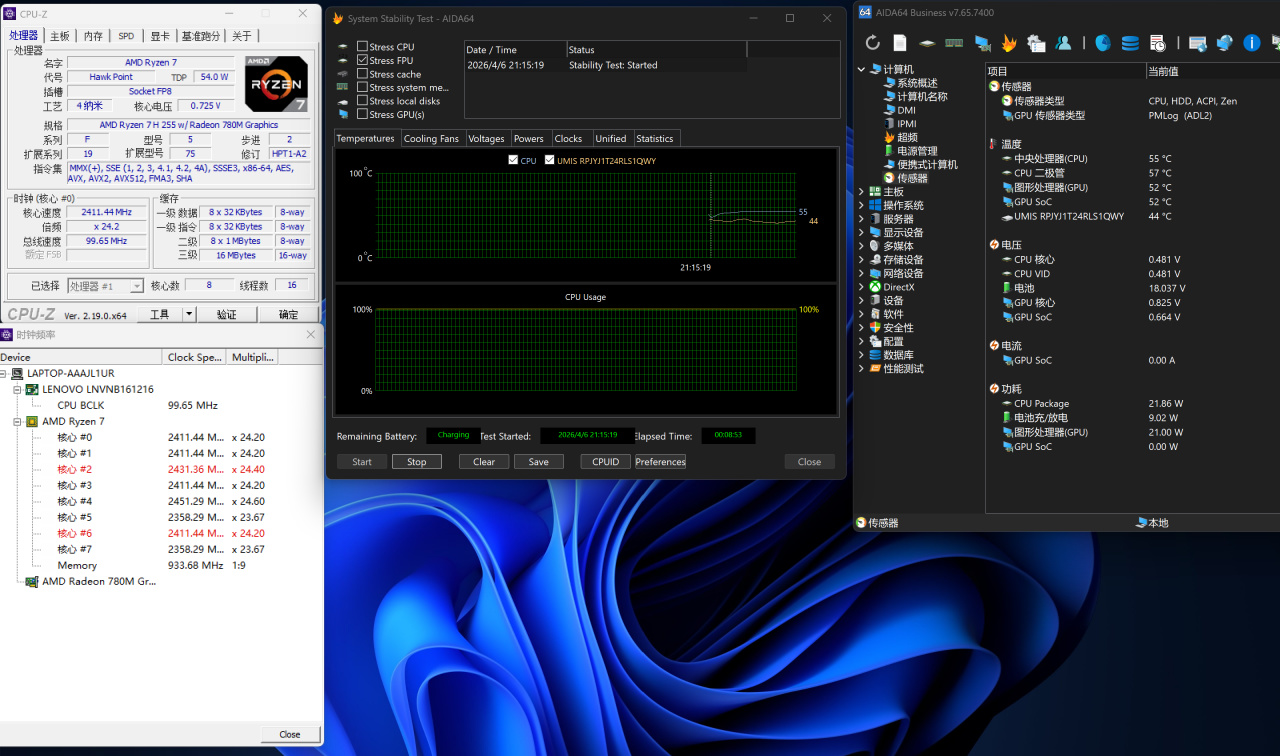Click the CPUID button

(x=605, y=462)
